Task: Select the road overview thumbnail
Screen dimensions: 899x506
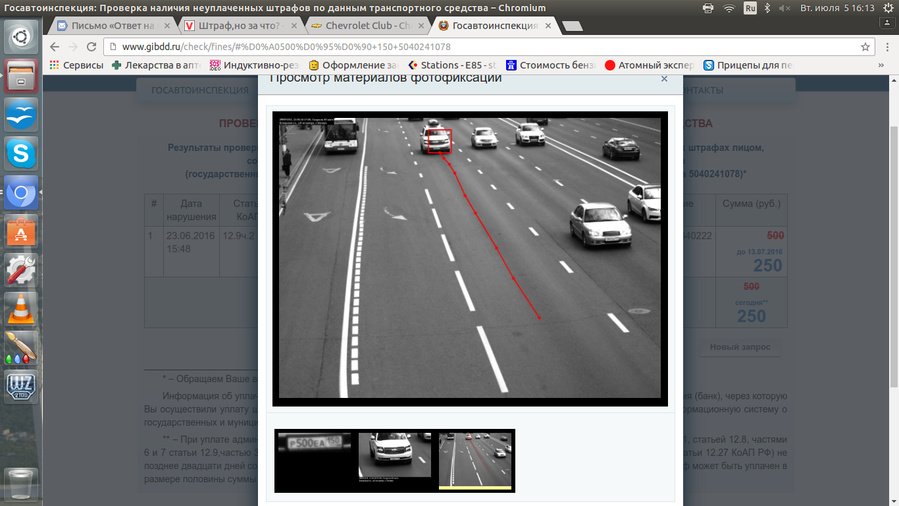Action: pyautogui.click(x=475, y=460)
